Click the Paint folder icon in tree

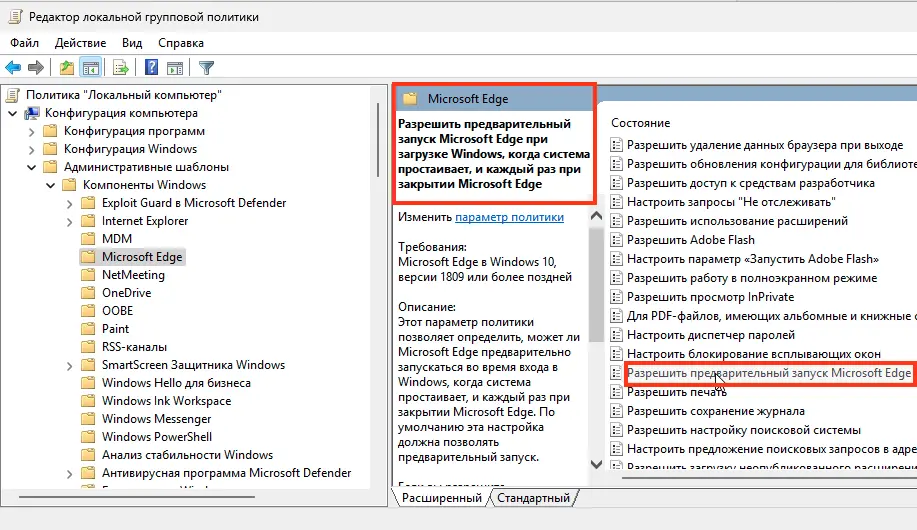(x=88, y=329)
